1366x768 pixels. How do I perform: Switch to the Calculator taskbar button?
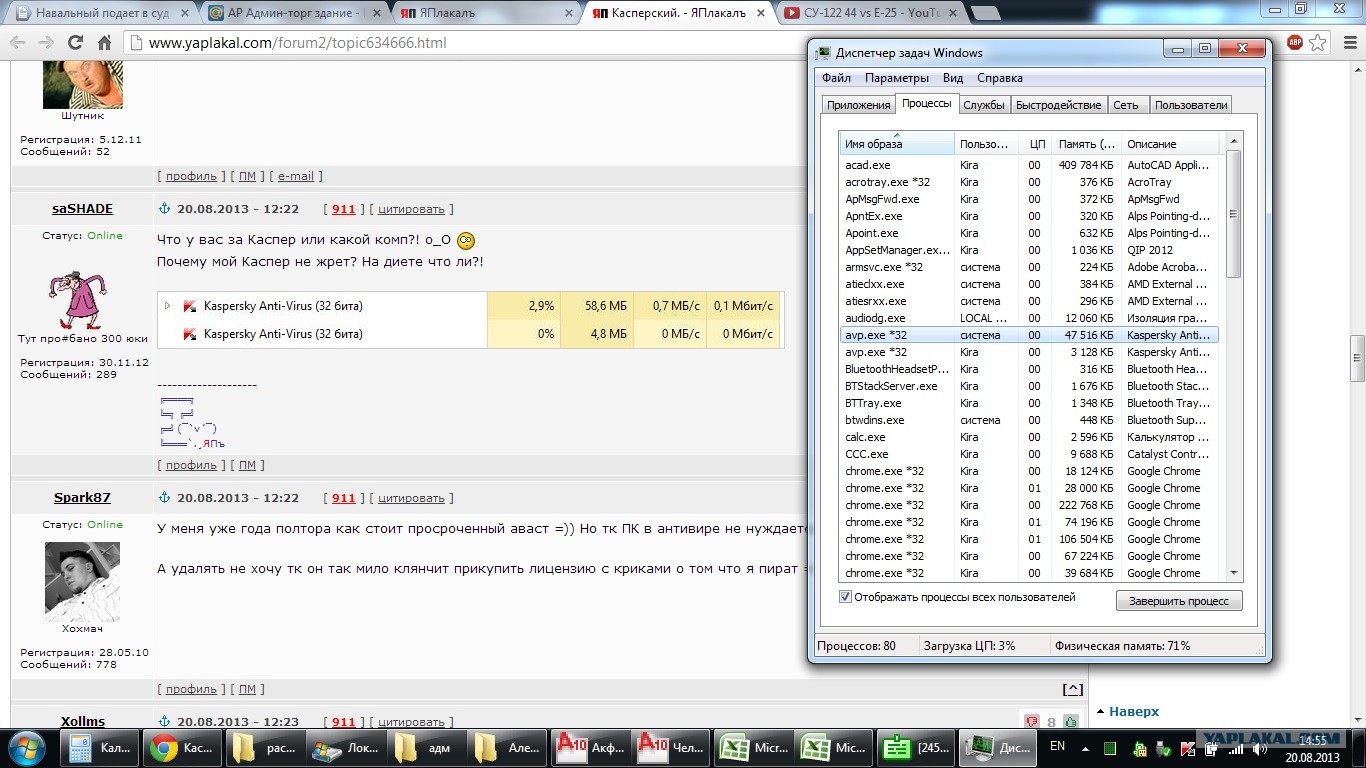tap(101, 747)
